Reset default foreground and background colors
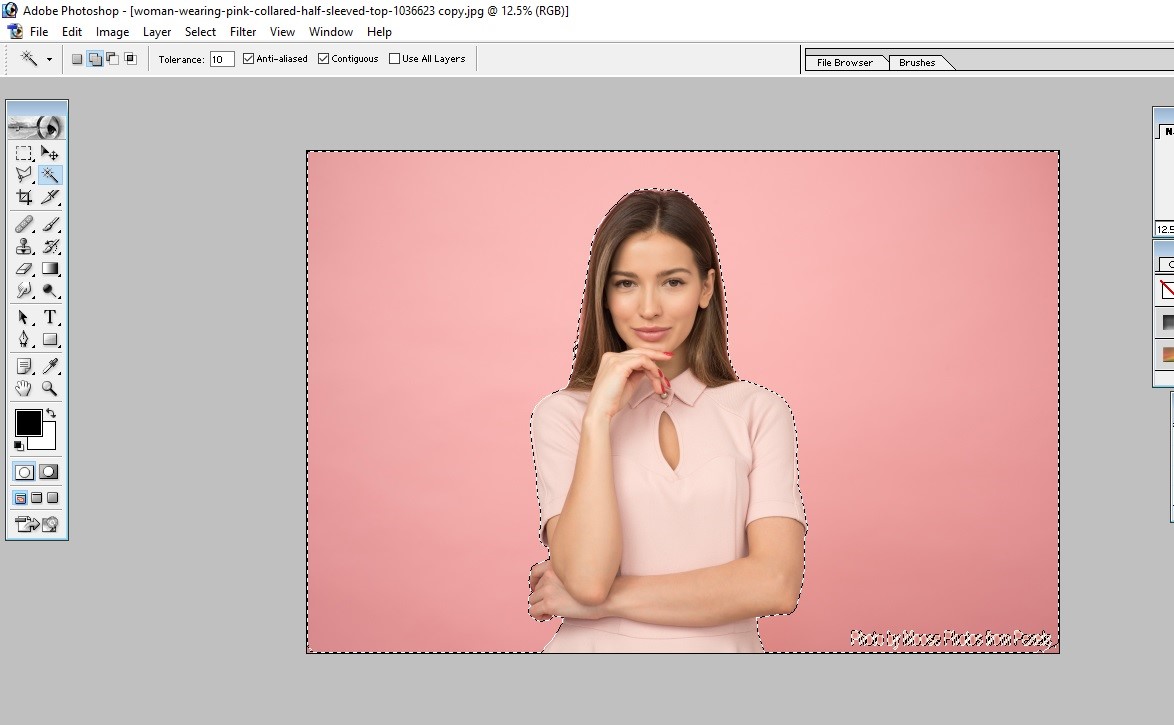The image size is (1174, 725). [19, 446]
